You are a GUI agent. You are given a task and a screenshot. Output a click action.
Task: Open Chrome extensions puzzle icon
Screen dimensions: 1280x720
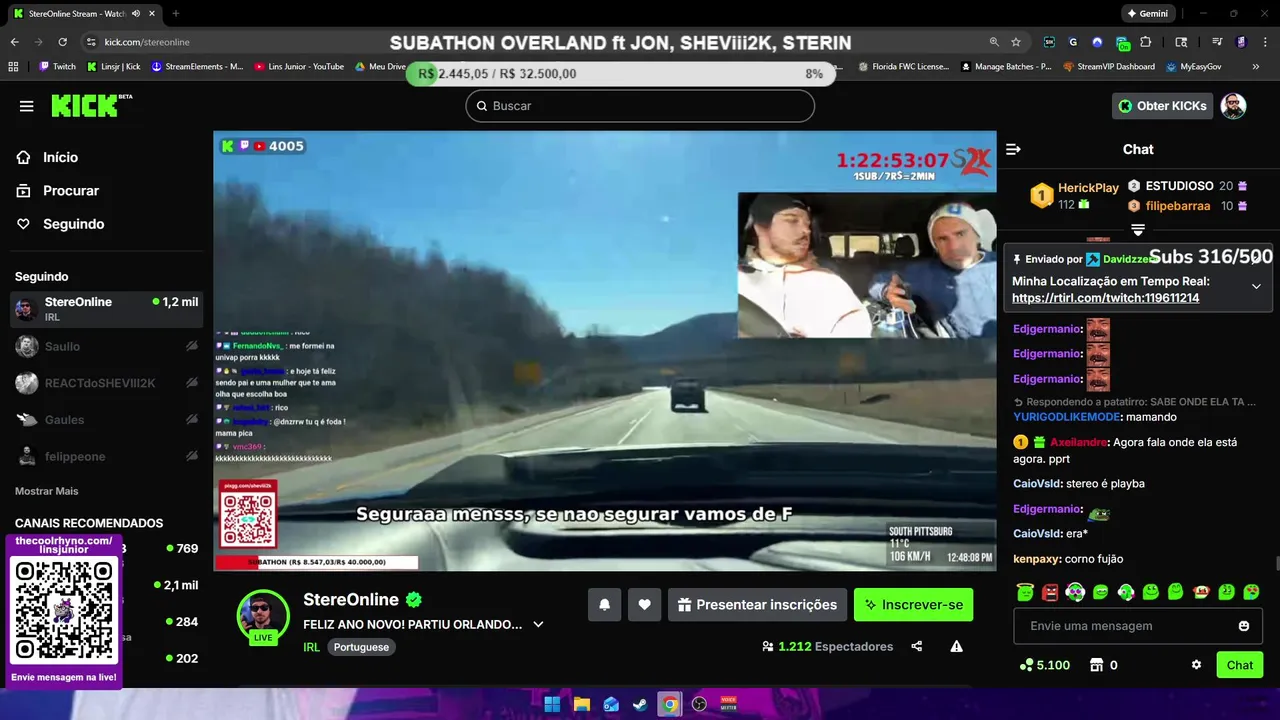coord(1145,42)
